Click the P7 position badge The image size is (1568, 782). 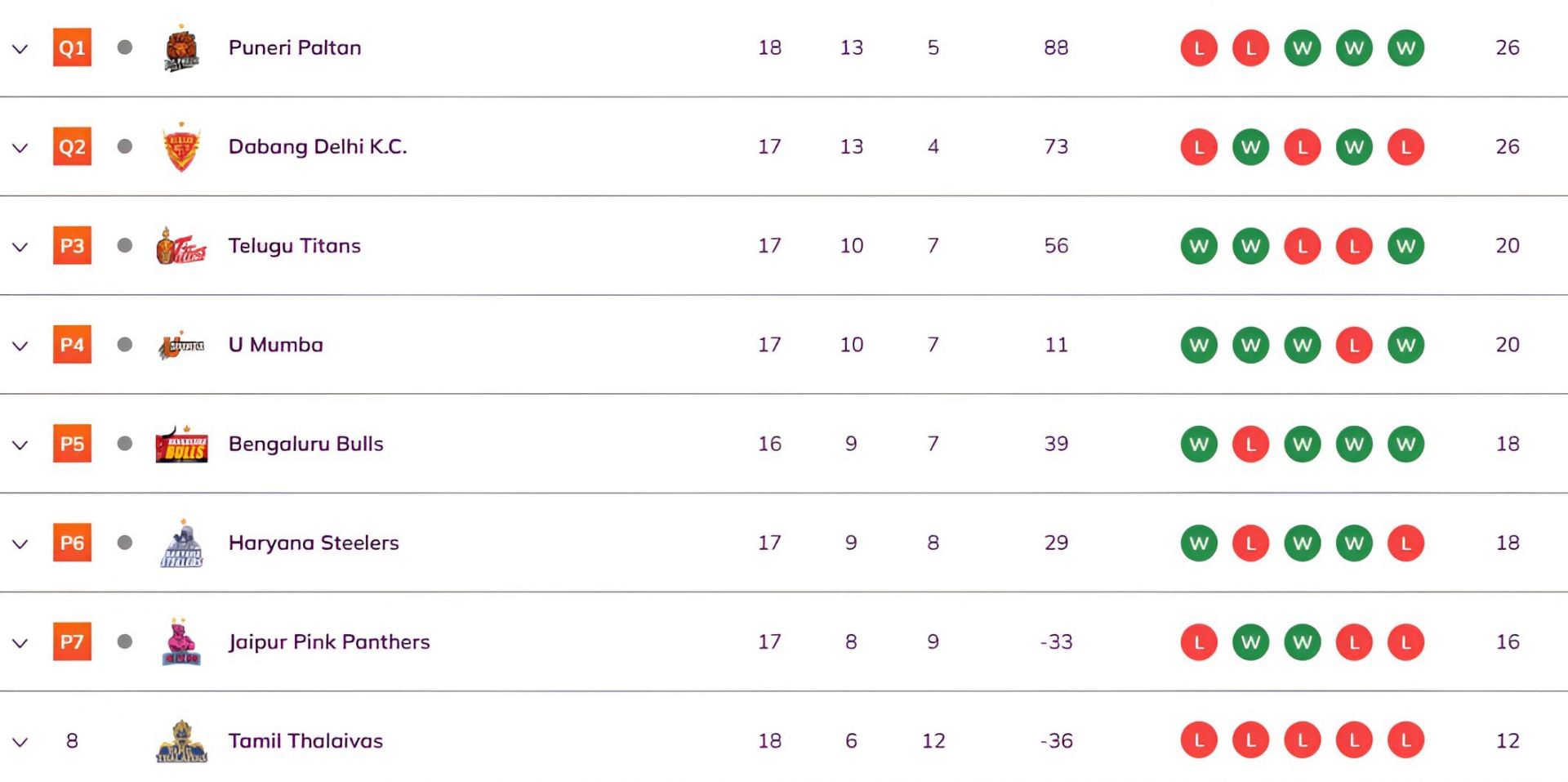pos(72,641)
